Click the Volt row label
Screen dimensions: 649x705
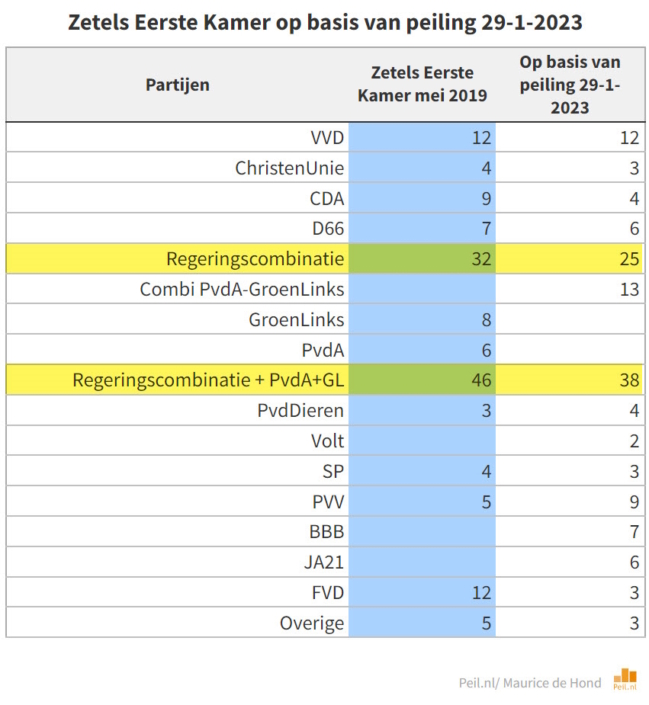click(327, 441)
